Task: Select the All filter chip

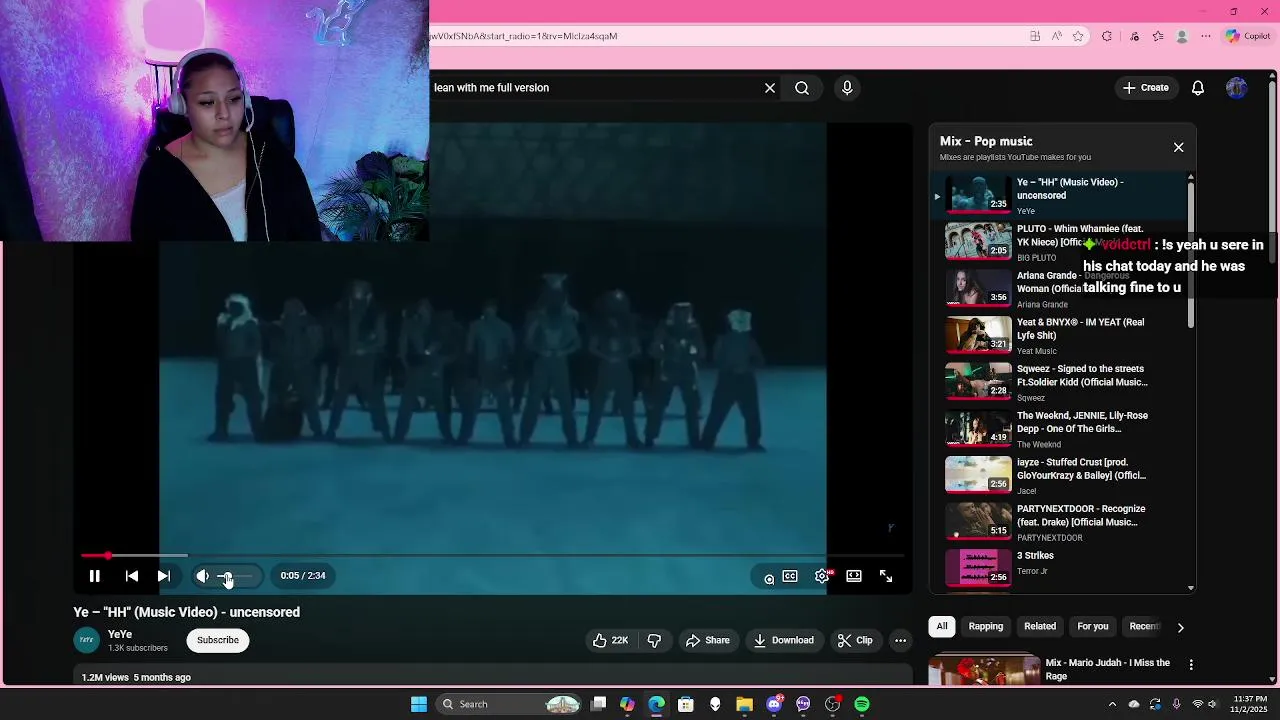Action: 942,626
